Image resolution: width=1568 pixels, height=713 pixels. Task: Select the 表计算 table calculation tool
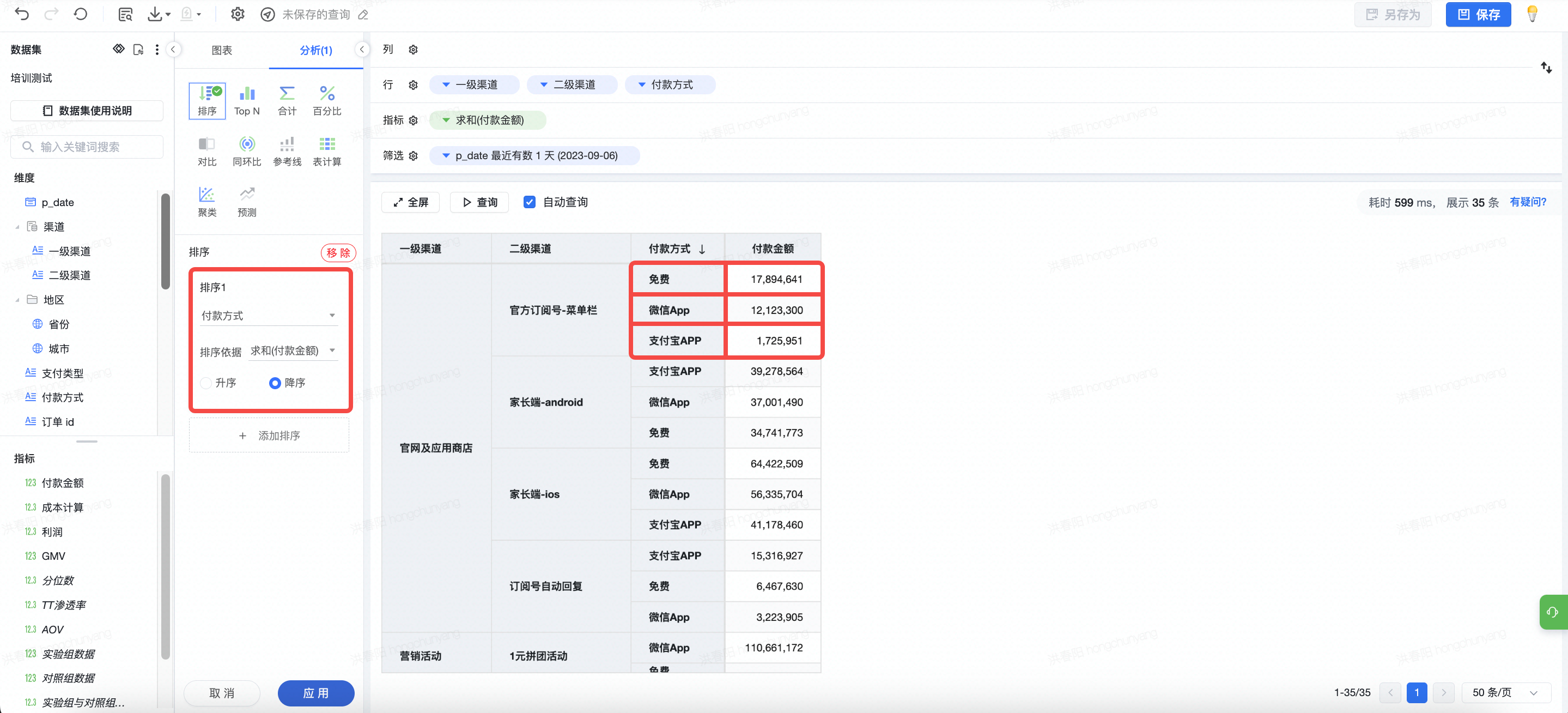tap(327, 152)
